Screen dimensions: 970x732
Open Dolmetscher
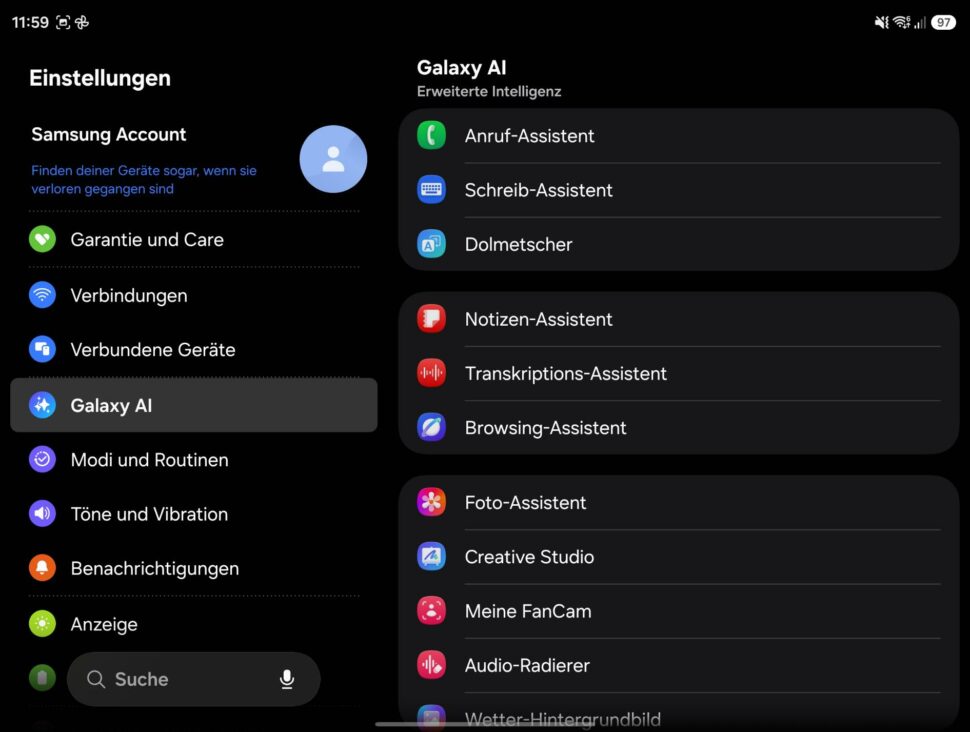(679, 244)
